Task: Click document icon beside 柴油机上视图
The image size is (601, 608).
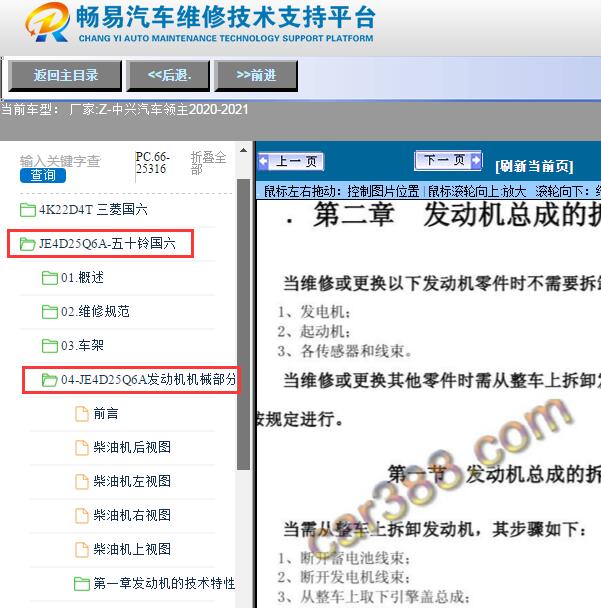Action: click(x=82, y=549)
